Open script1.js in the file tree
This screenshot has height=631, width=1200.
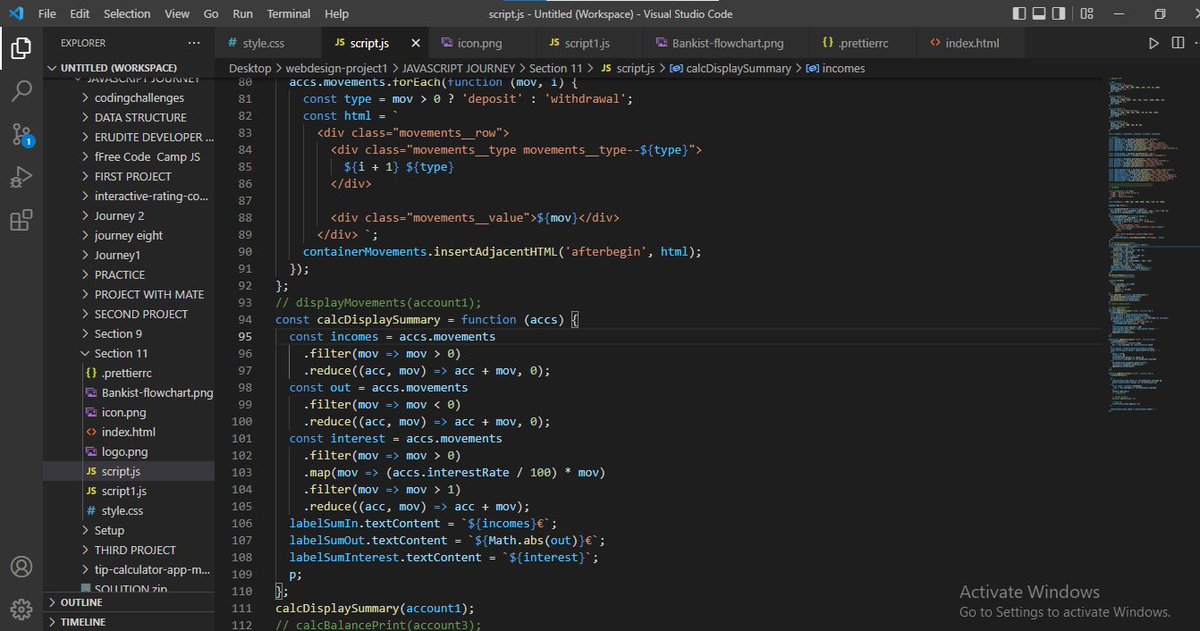coord(124,491)
